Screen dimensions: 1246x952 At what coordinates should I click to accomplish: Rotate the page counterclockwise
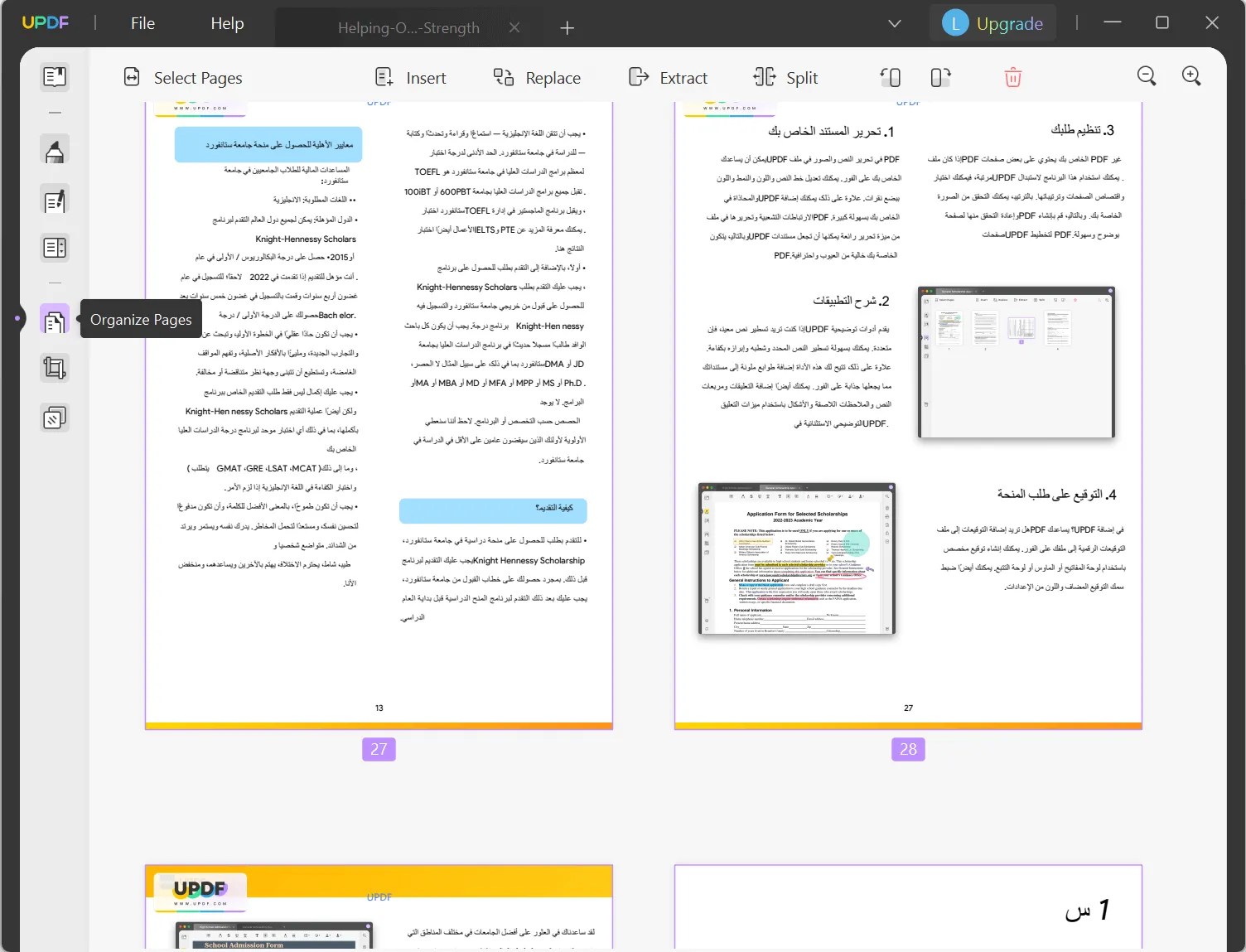pyautogui.click(x=891, y=76)
